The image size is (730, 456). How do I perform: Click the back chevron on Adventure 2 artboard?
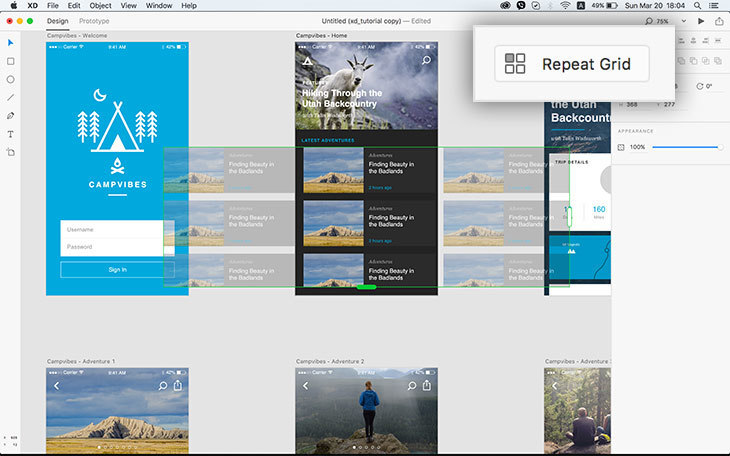[305, 386]
